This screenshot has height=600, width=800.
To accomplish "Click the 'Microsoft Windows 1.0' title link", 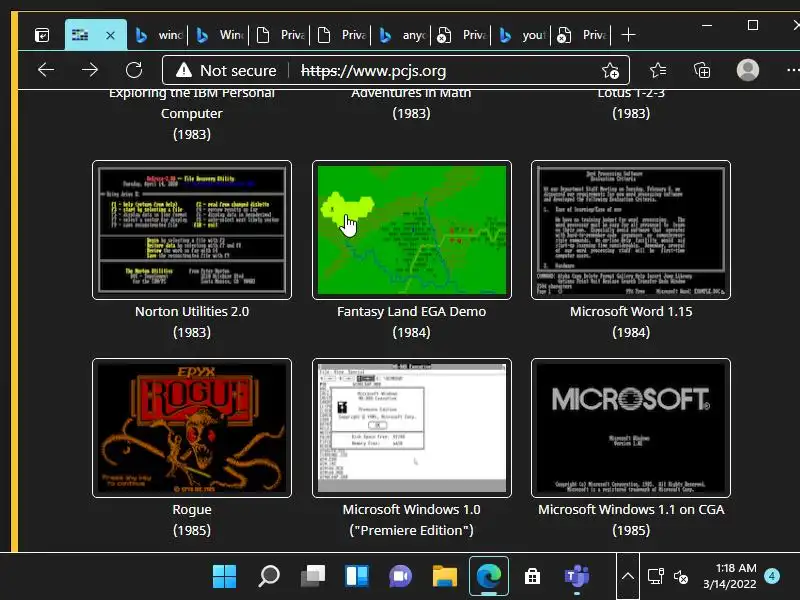I will click(x=412, y=509).
